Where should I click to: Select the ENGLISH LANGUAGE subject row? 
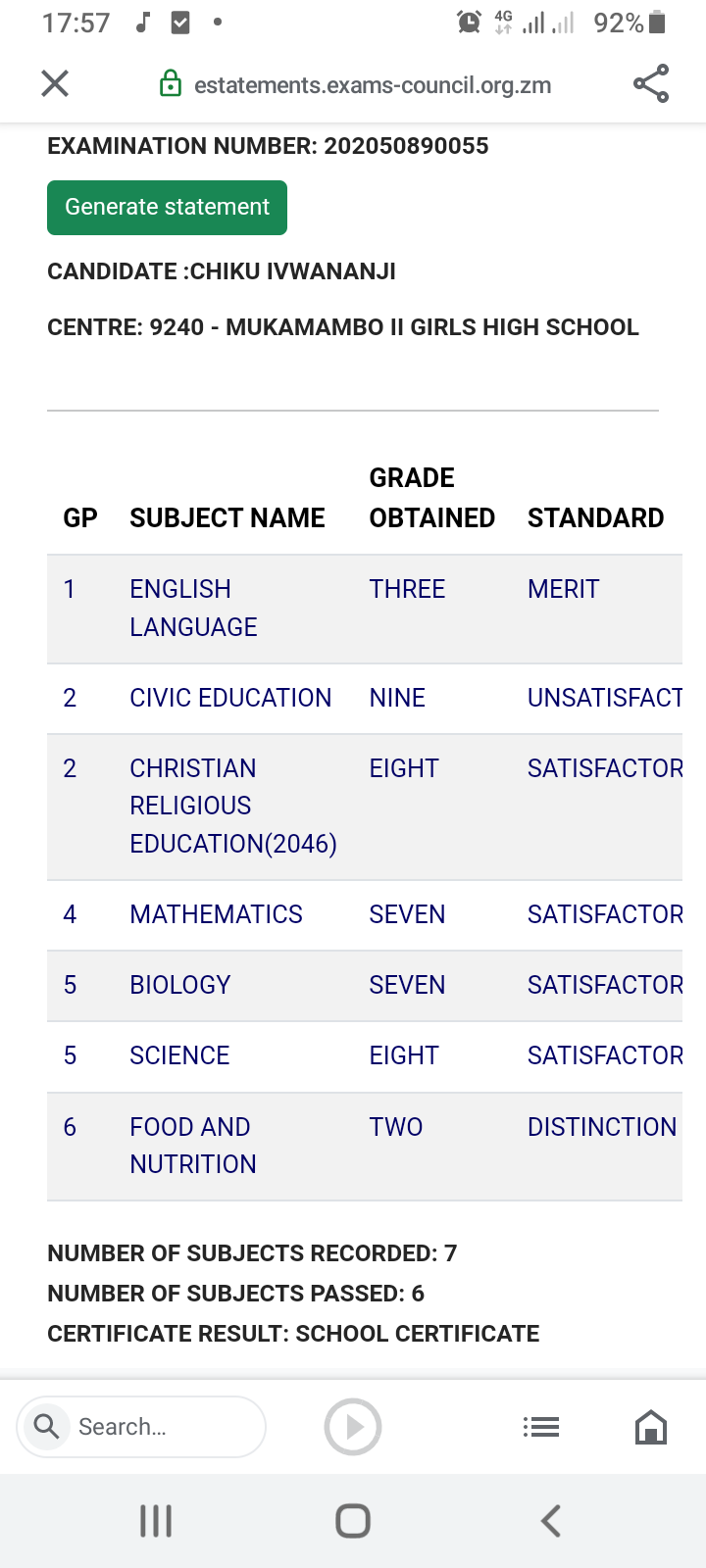click(193, 608)
